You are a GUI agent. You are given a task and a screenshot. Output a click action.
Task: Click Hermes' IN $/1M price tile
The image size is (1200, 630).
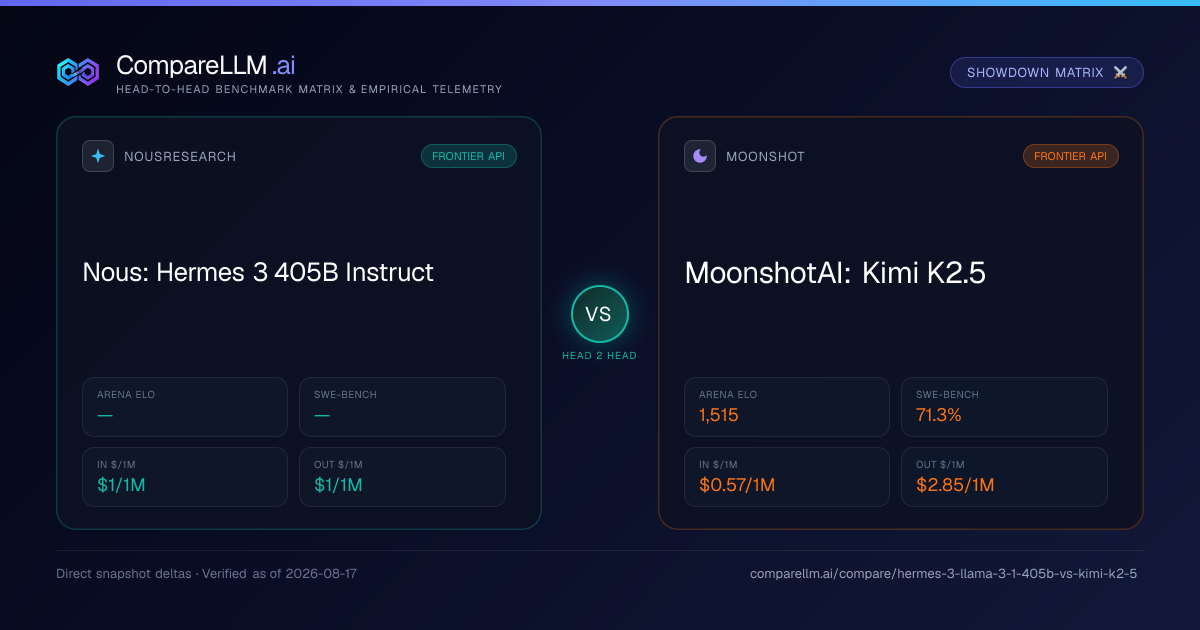(x=185, y=477)
